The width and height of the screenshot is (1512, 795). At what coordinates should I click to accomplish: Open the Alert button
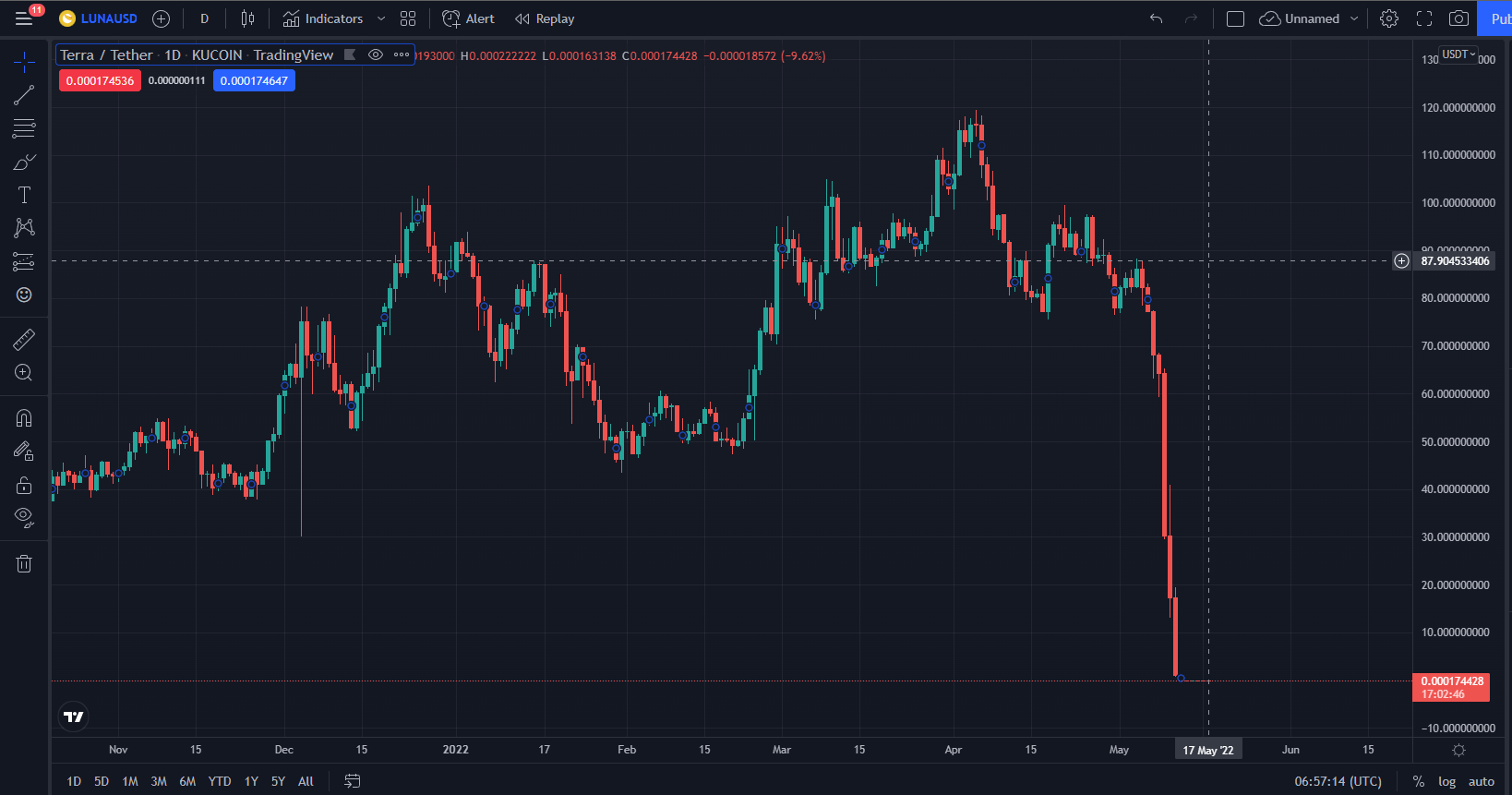[x=468, y=18]
